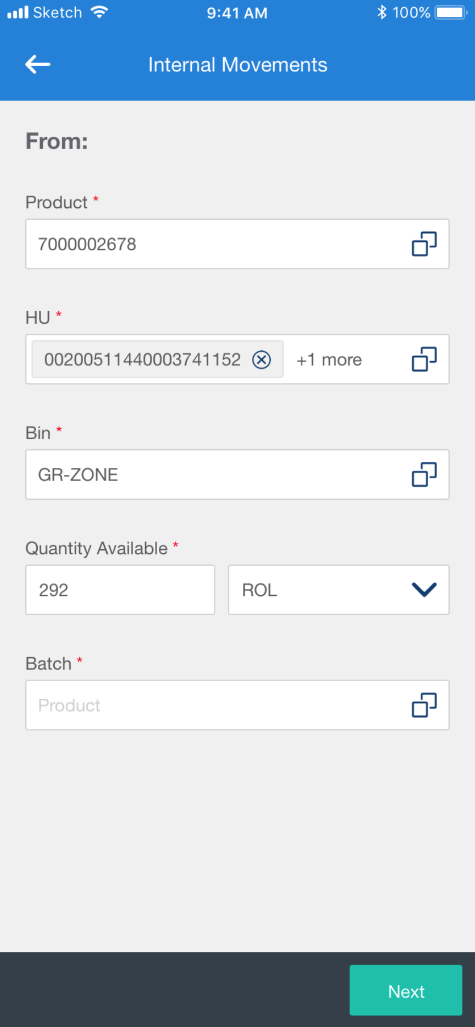Image resolution: width=475 pixels, height=1027 pixels.
Task: Tap the cellular signal bars icon
Action: point(18,12)
